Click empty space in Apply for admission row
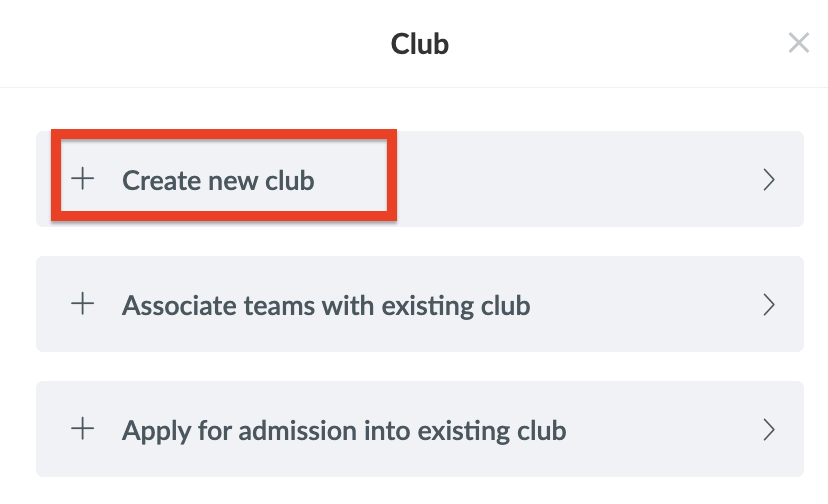Viewport: 828px width, 504px height. click(x=660, y=429)
